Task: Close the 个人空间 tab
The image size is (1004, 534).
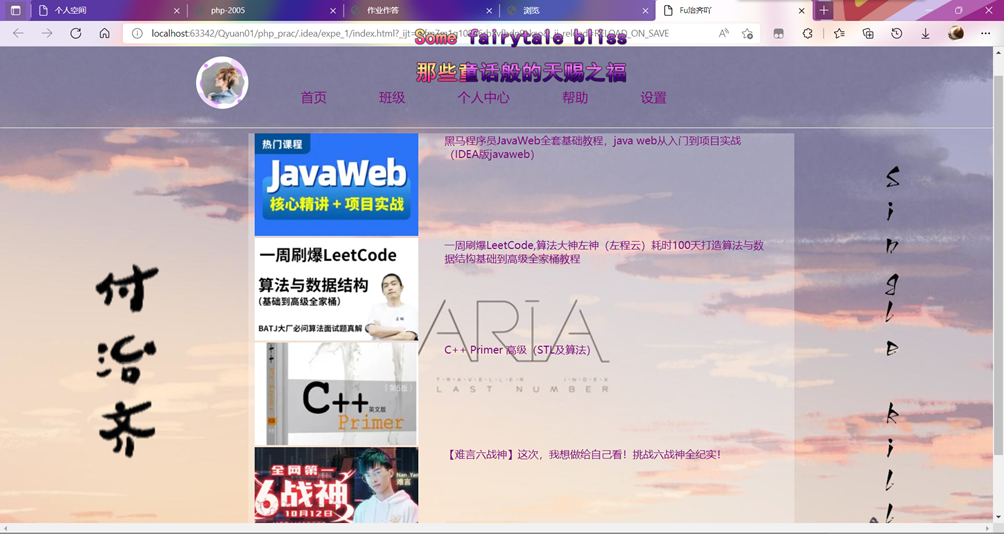Action: (177, 10)
